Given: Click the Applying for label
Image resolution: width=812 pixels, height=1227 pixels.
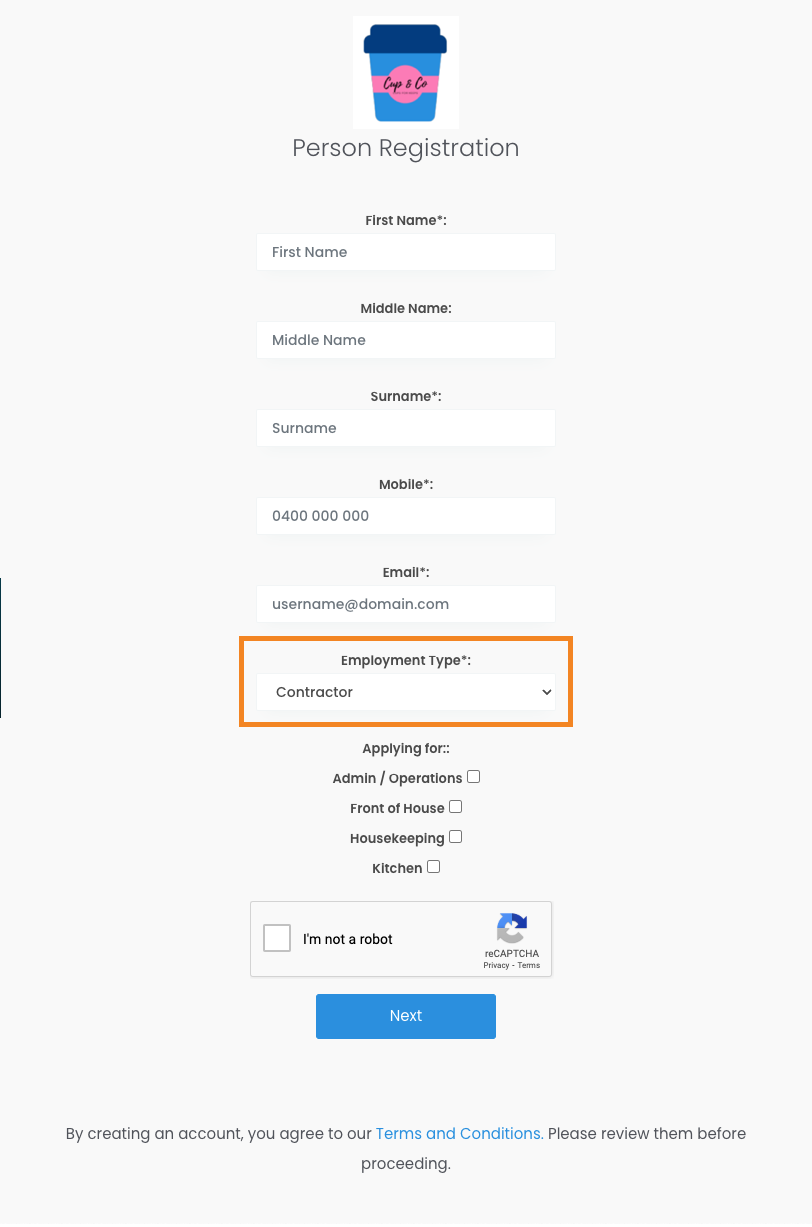Looking at the screenshot, I should point(405,748).
